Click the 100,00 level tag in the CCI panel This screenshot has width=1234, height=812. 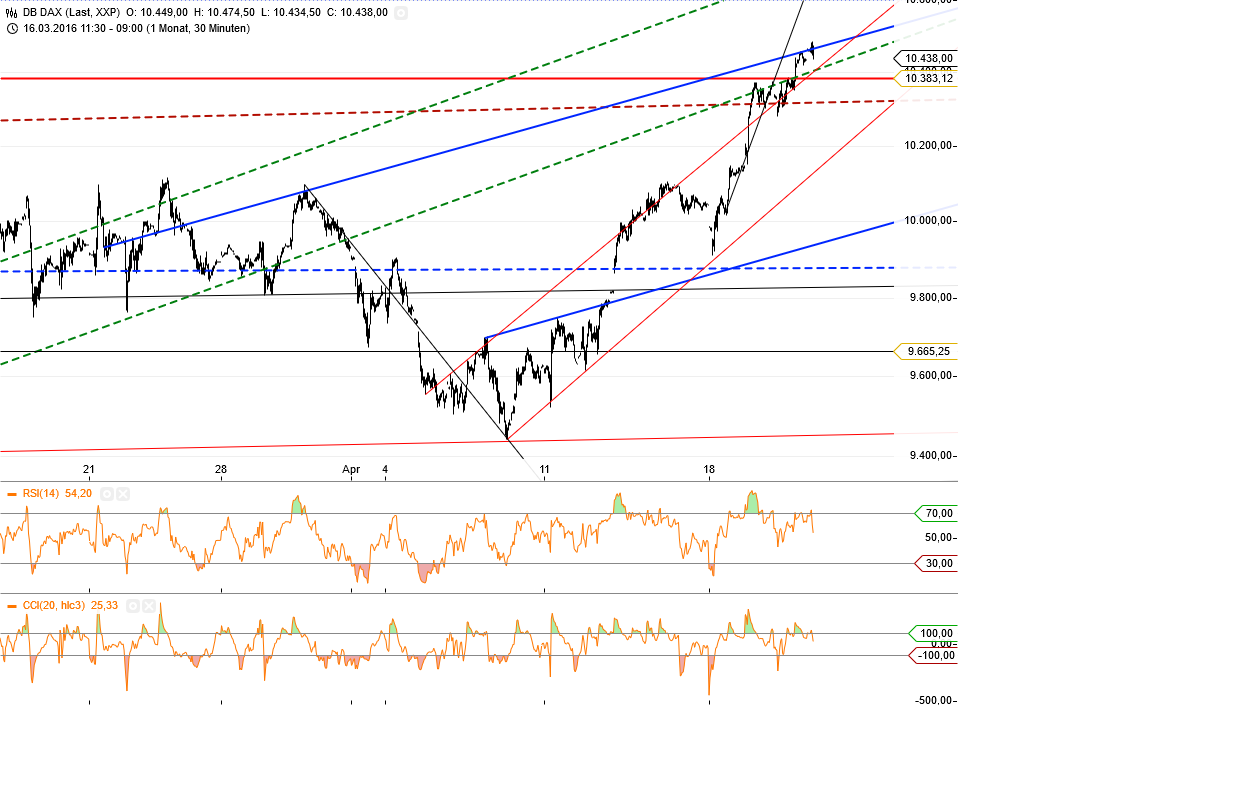point(936,632)
